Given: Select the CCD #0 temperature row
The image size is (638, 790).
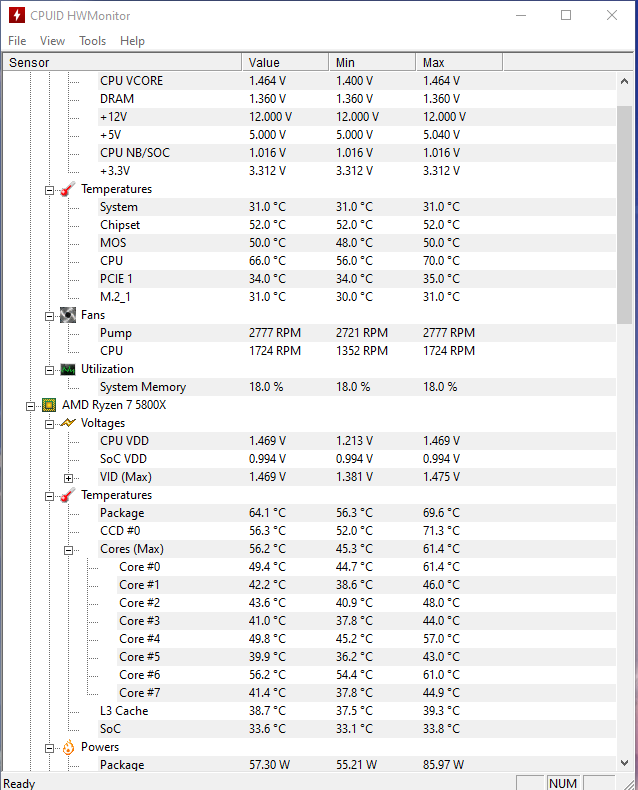Looking at the screenshot, I should click(357, 531).
